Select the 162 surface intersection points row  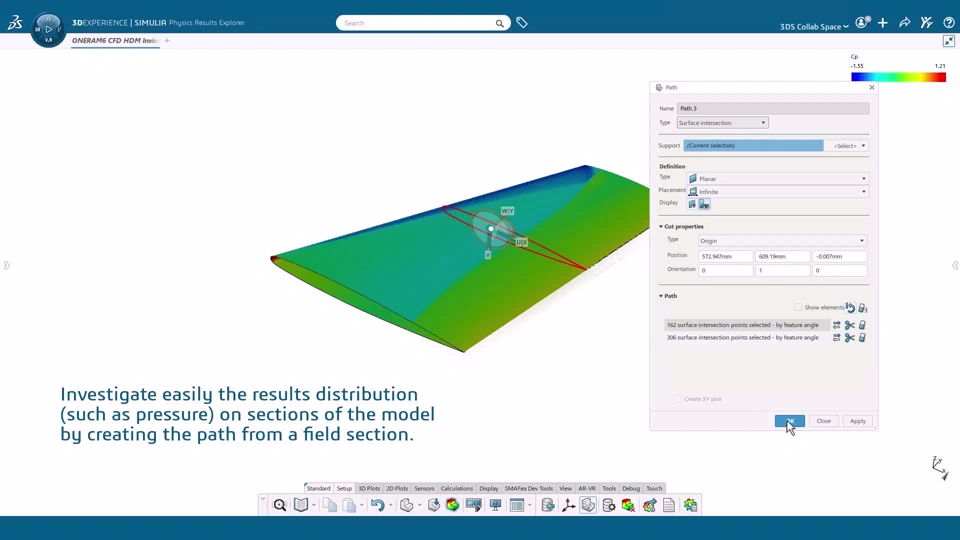[747, 325]
